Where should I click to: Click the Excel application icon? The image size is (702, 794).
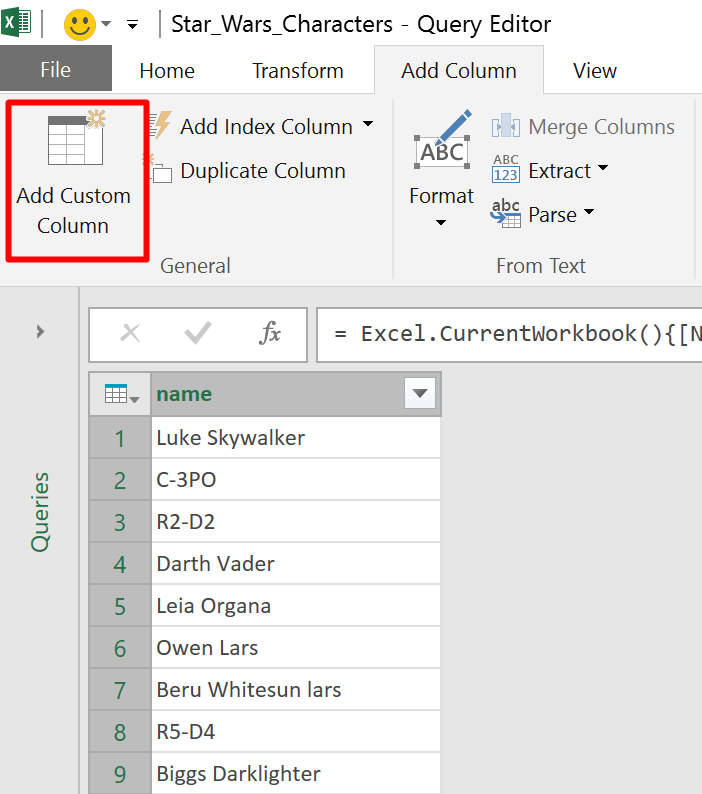(16, 23)
